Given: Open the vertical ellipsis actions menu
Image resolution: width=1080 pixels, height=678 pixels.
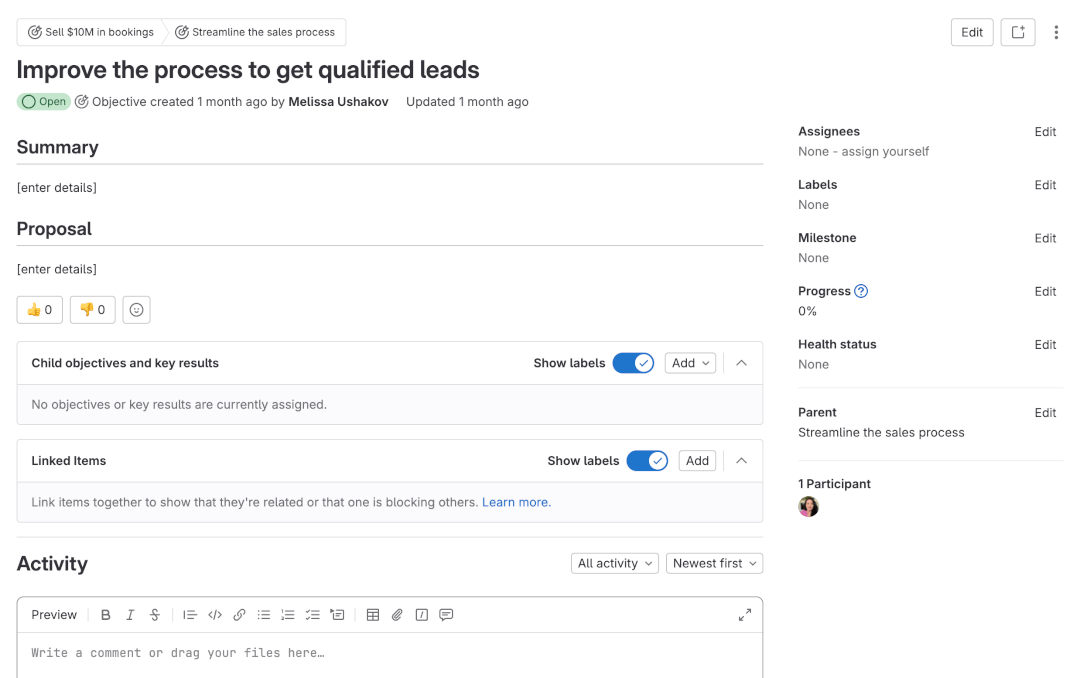Looking at the screenshot, I should point(1057,31).
